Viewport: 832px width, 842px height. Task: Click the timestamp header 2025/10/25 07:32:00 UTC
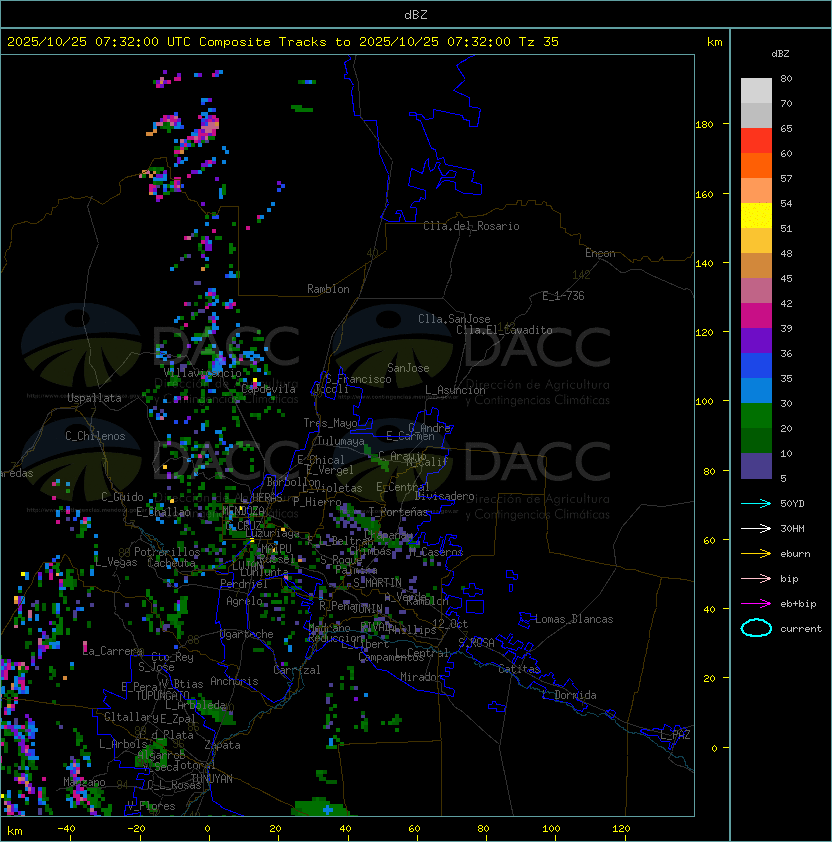[x=99, y=42]
